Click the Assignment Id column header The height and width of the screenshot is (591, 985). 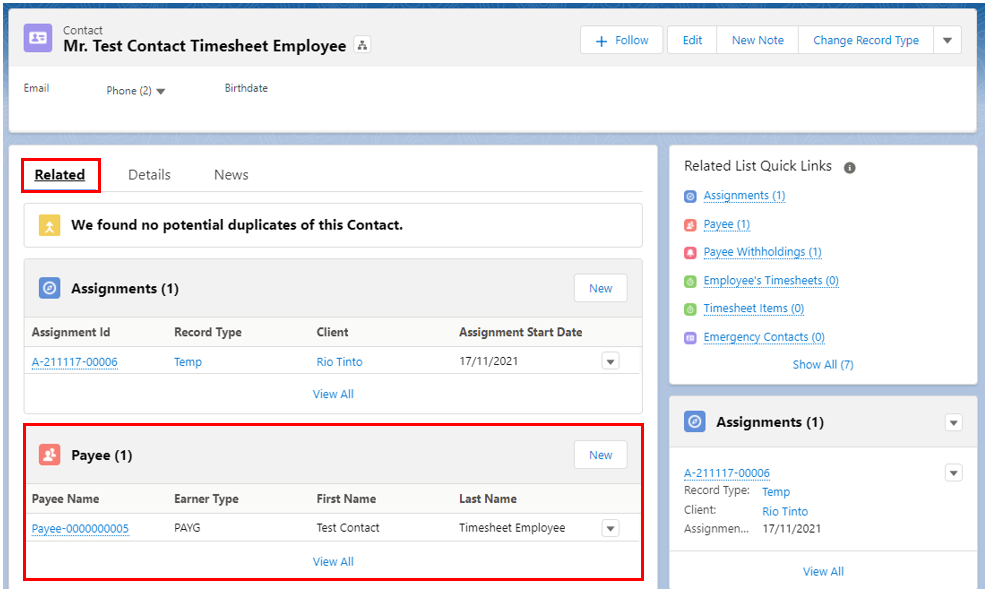pyautogui.click(x=71, y=332)
